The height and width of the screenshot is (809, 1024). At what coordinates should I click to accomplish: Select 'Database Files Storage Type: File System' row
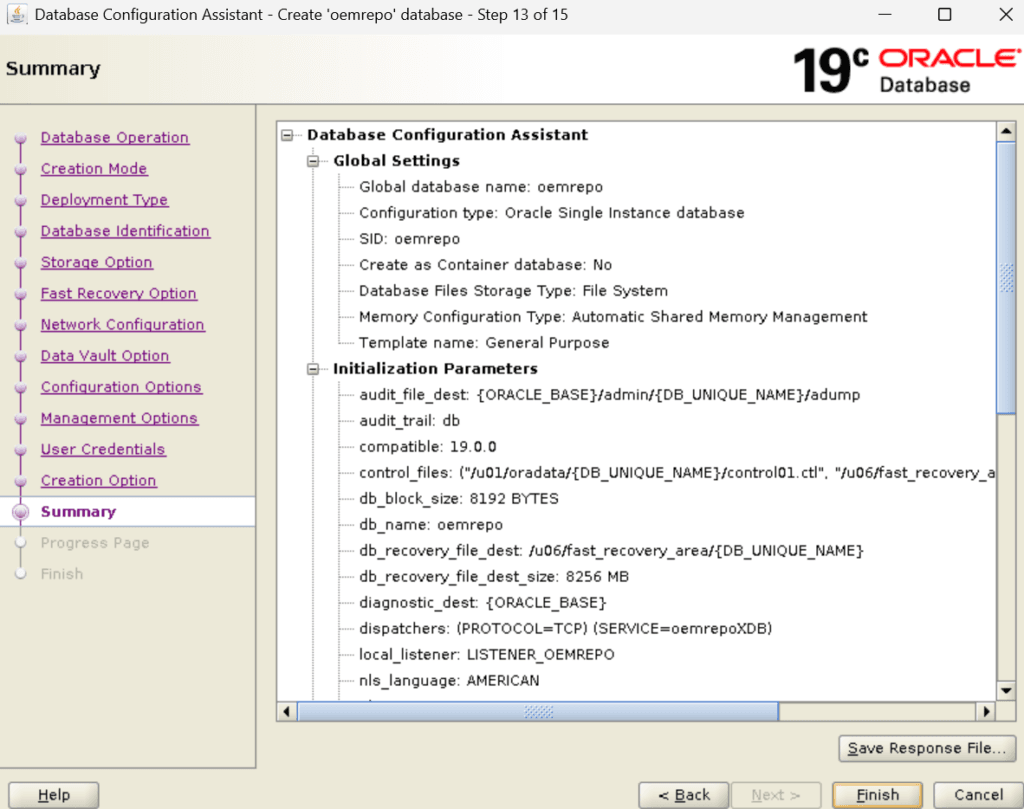(x=513, y=291)
